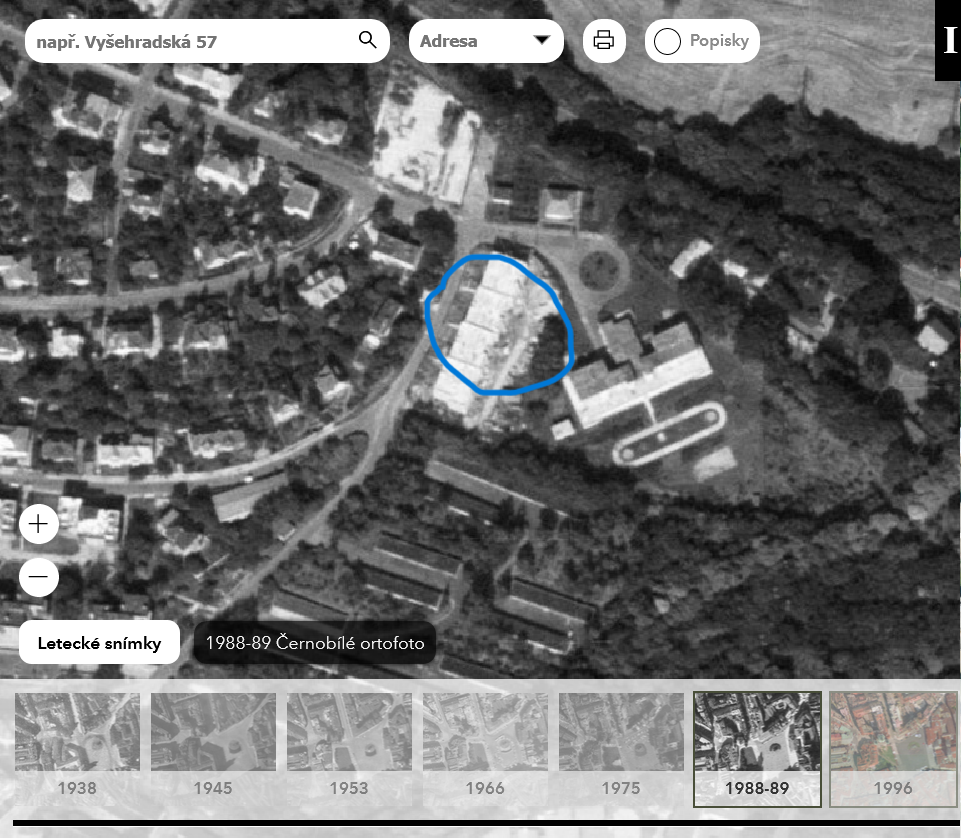Image resolution: width=961 pixels, height=838 pixels.
Task: Open the Adresa dropdown
Action: [486, 41]
